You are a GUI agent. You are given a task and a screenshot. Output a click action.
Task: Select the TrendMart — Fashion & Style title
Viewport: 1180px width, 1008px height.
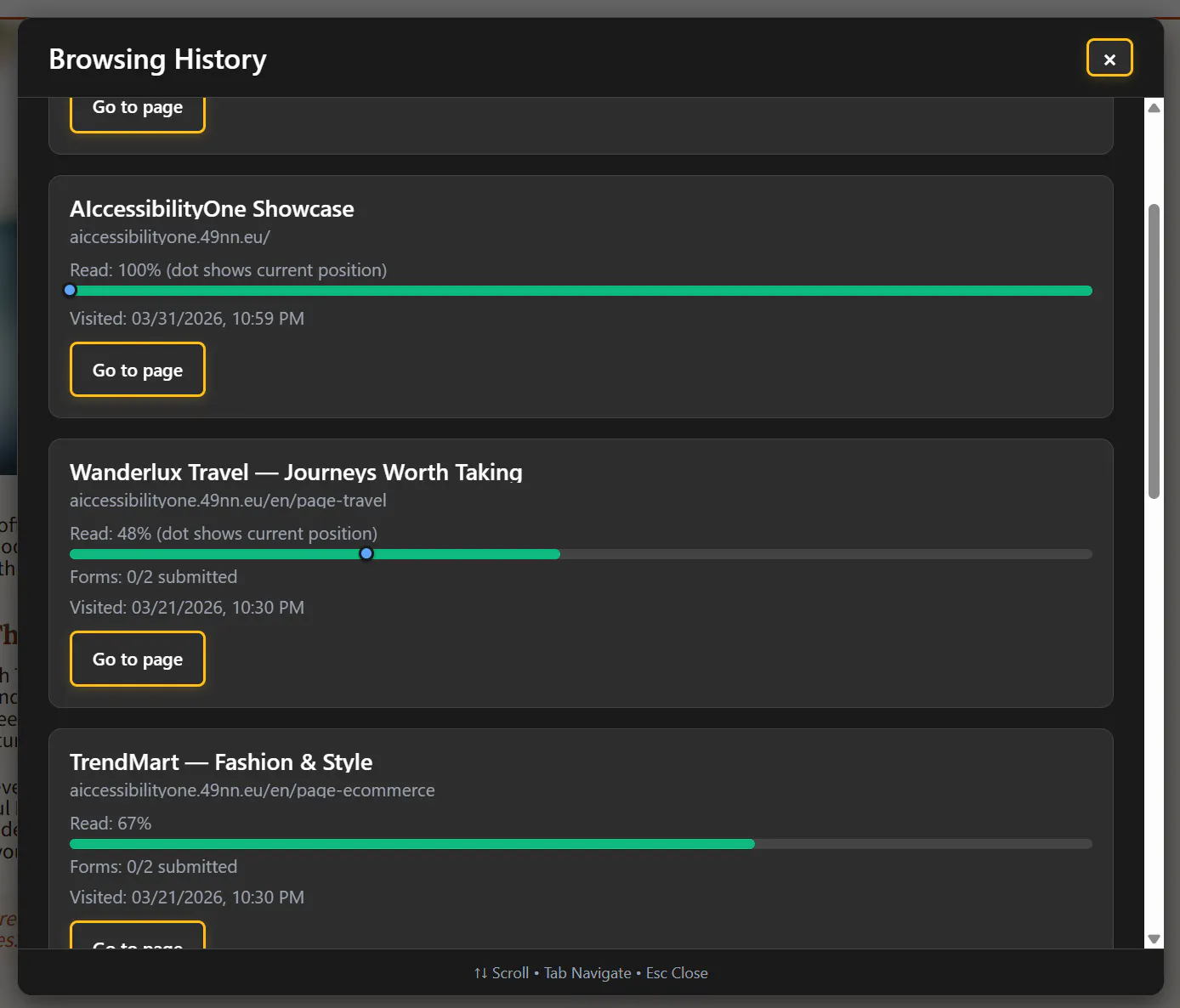click(x=221, y=762)
